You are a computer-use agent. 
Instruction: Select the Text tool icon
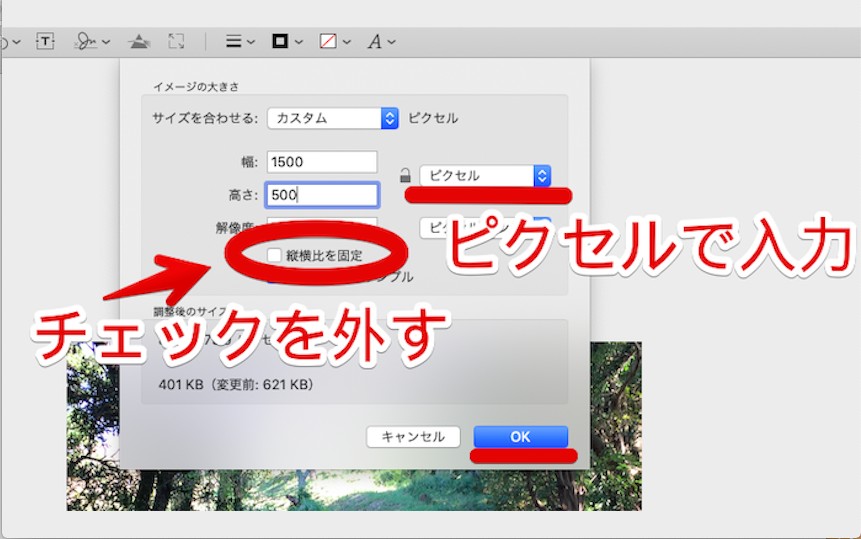pos(45,41)
